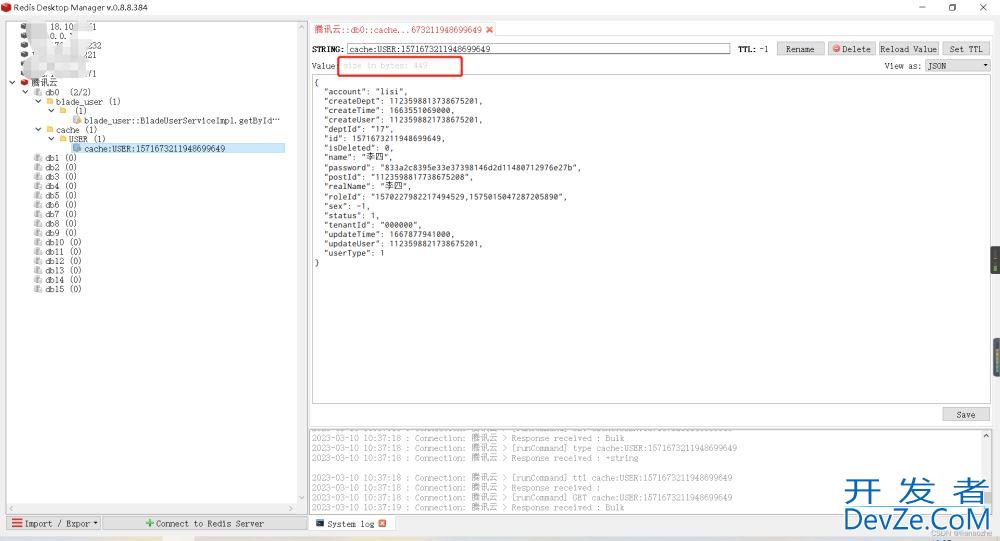
Task: Click the TTL: -1 label
Action: coord(753,48)
